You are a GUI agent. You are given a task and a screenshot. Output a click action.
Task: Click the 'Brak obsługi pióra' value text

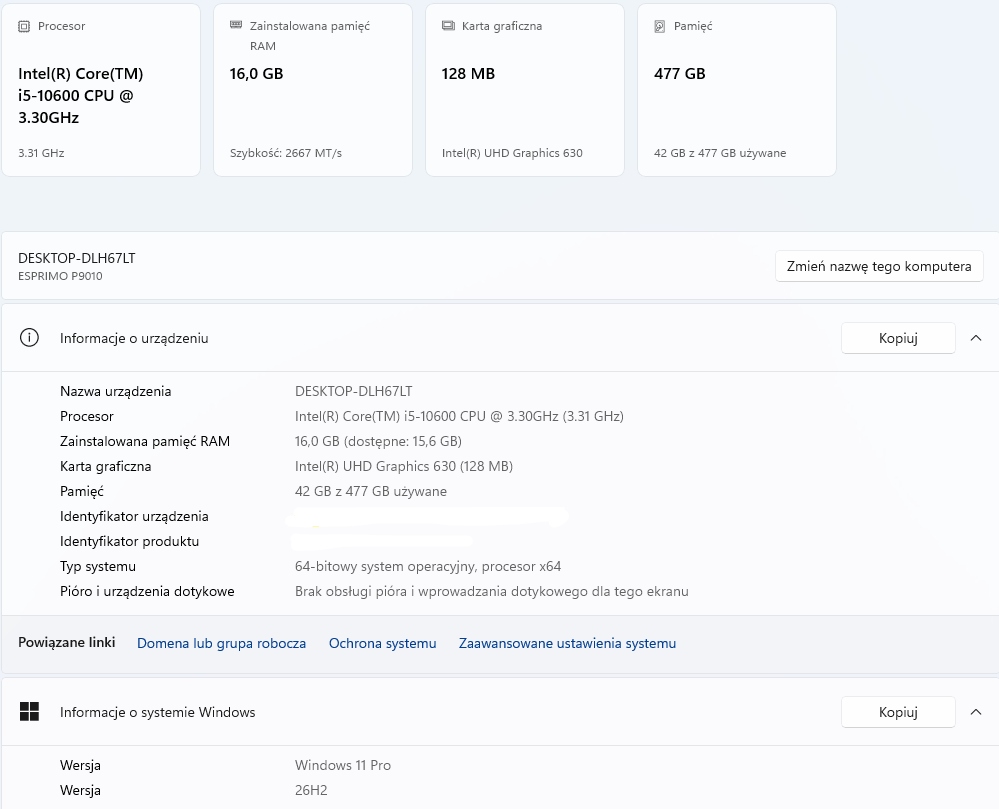click(491, 591)
